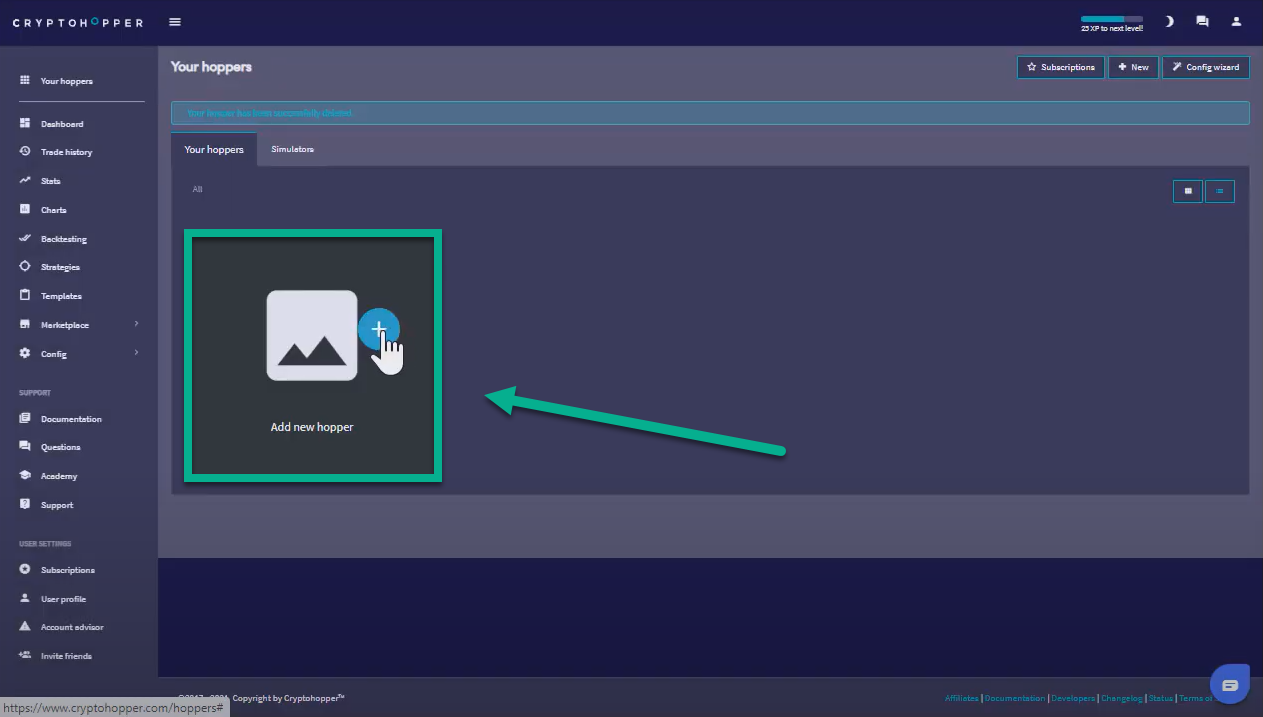
Task: Click the hamburger menu icon
Action: point(175,22)
